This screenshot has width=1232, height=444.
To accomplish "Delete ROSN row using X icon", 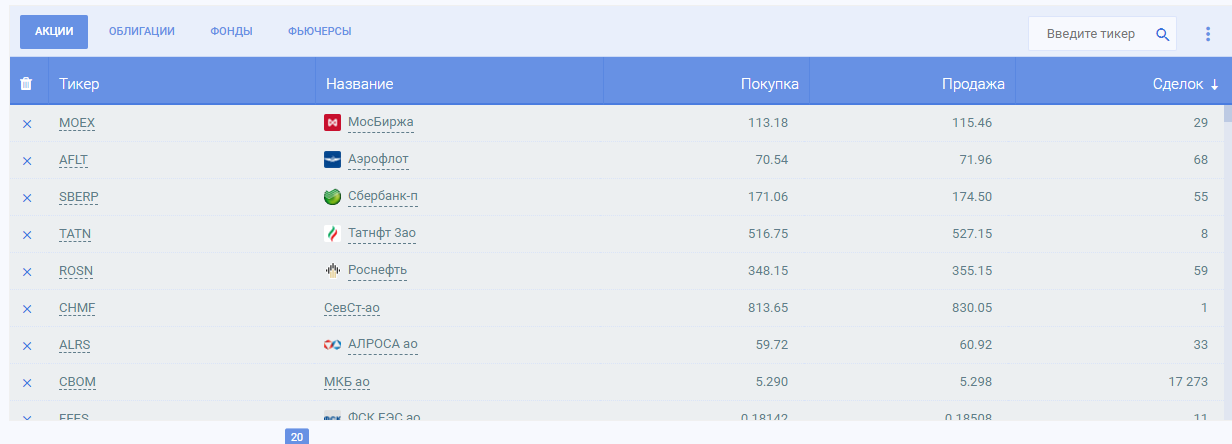I will click(27, 271).
